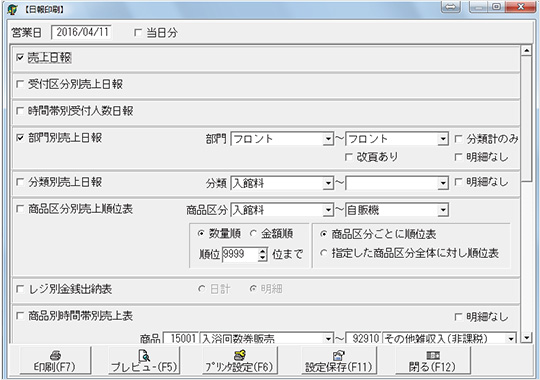
Task: Click 閉る(F12) to close the dialog
Action: pos(433,360)
